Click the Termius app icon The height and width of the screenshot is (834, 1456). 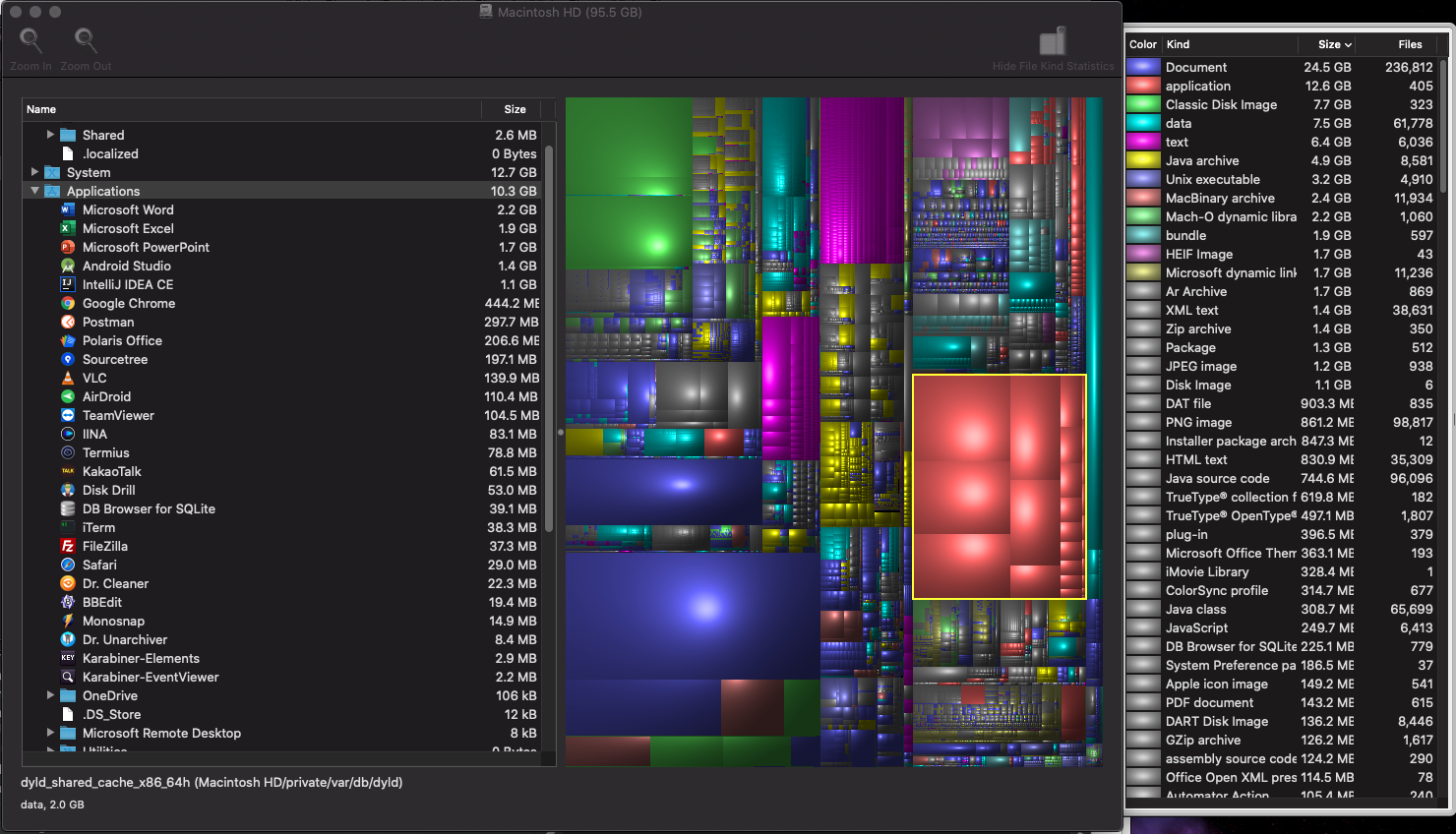pos(68,452)
